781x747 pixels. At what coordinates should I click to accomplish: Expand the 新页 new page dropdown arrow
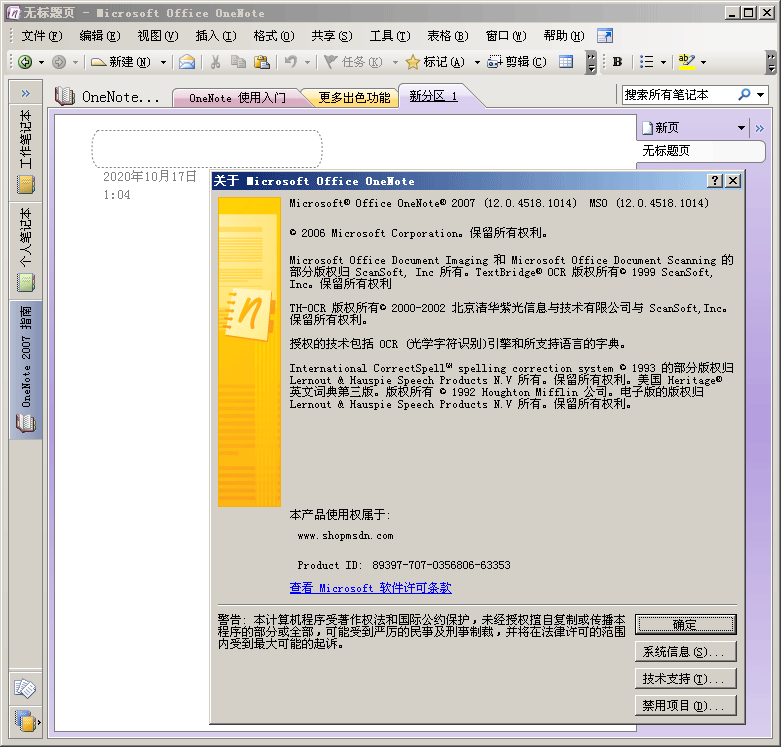point(741,128)
